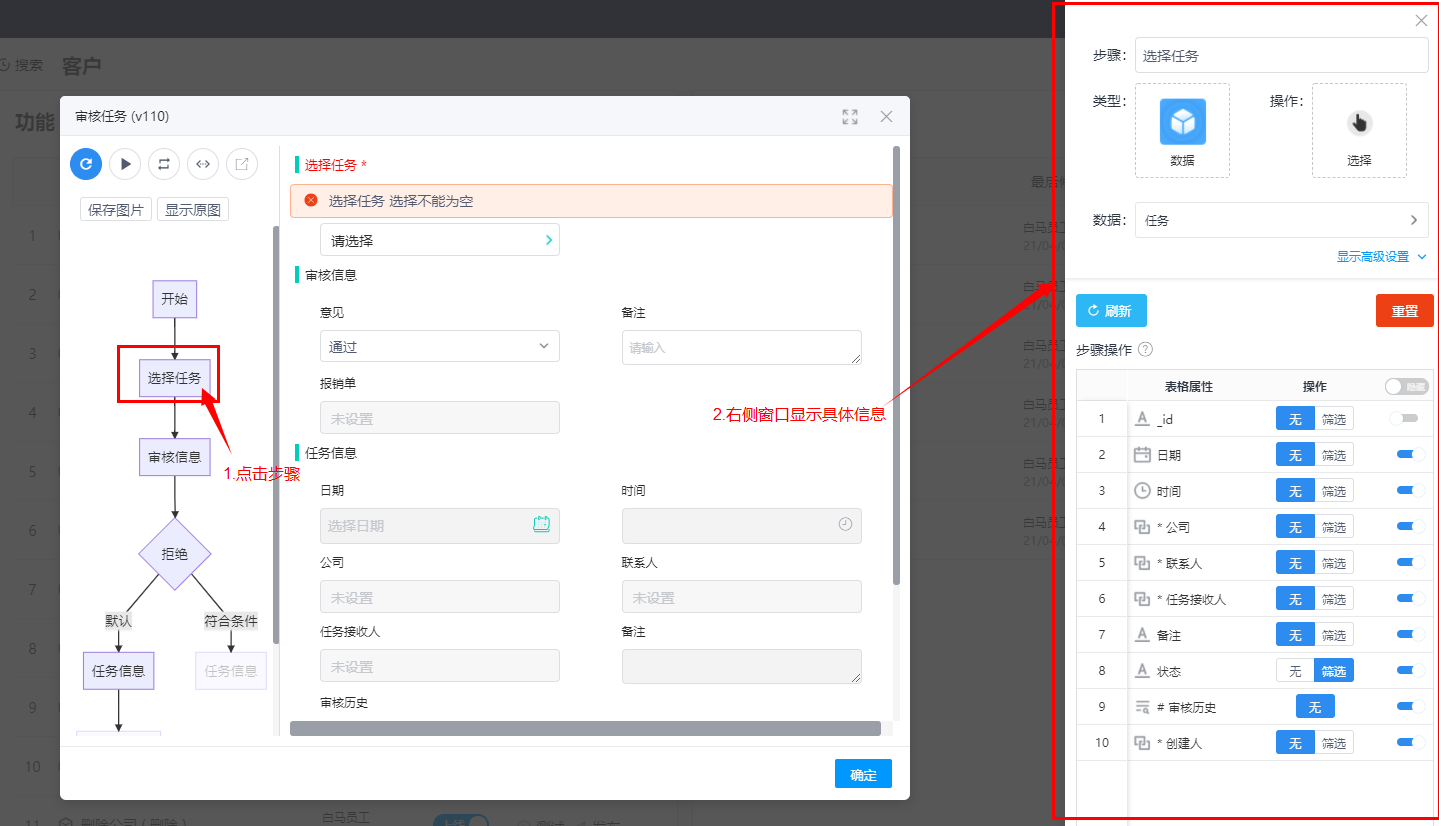Select the 拒绝 decision node in flowchart
The width and height of the screenshot is (1439, 826).
(175, 553)
